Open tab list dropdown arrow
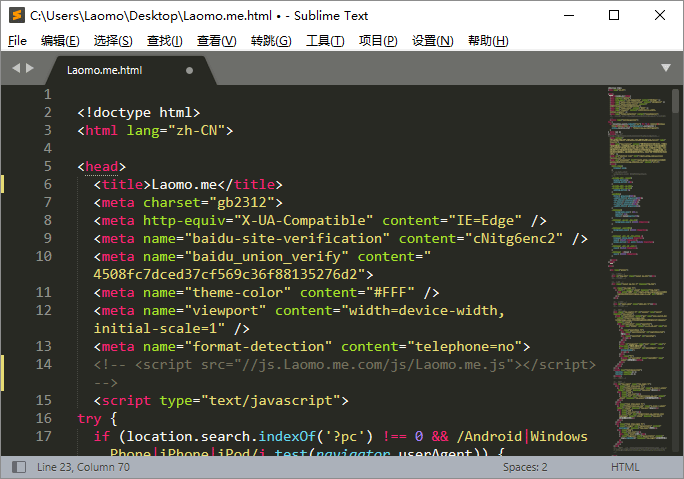This screenshot has width=684, height=479. (666, 68)
